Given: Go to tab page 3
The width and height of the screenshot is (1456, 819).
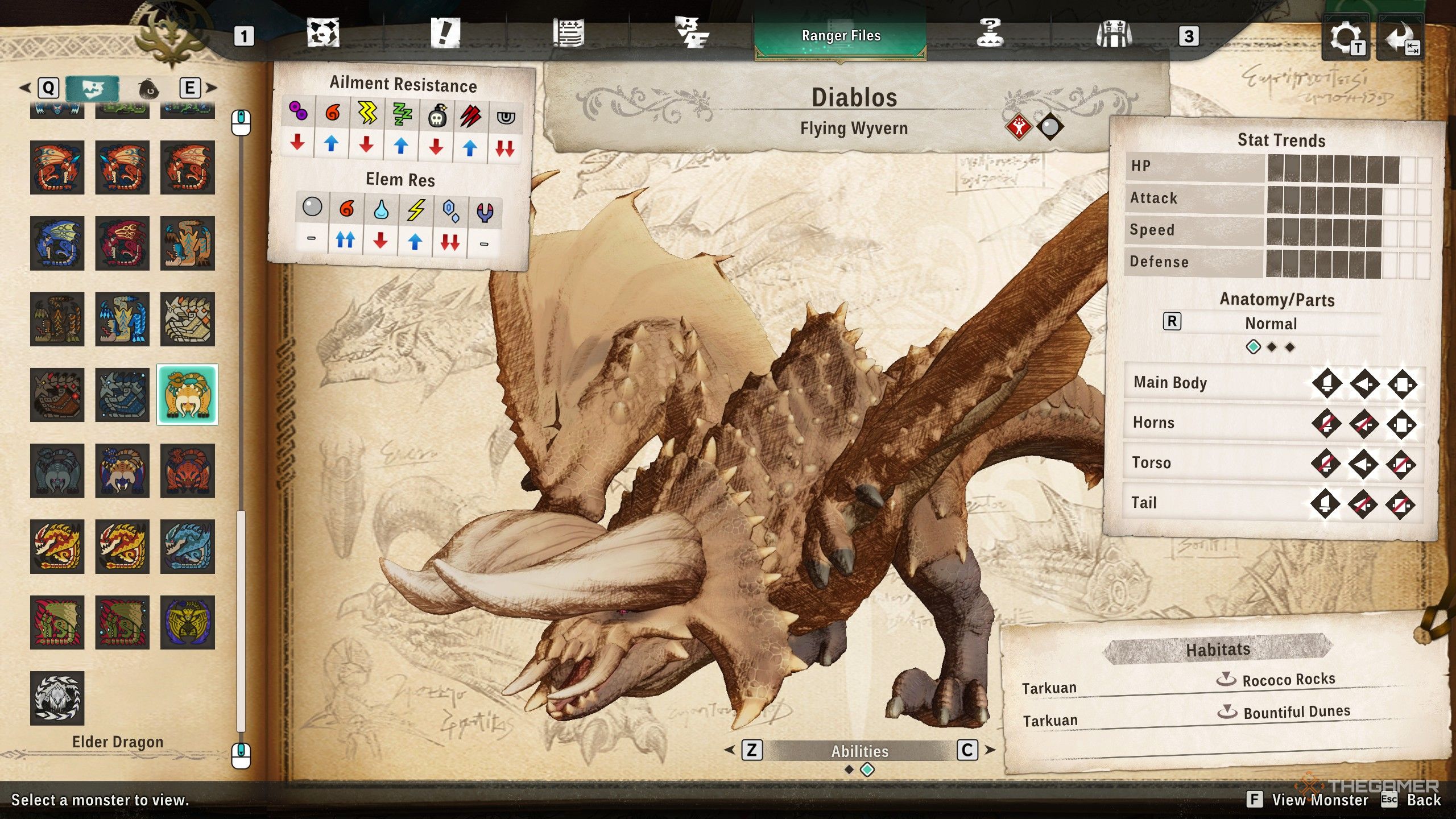Looking at the screenshot, I should (1188, 36).
